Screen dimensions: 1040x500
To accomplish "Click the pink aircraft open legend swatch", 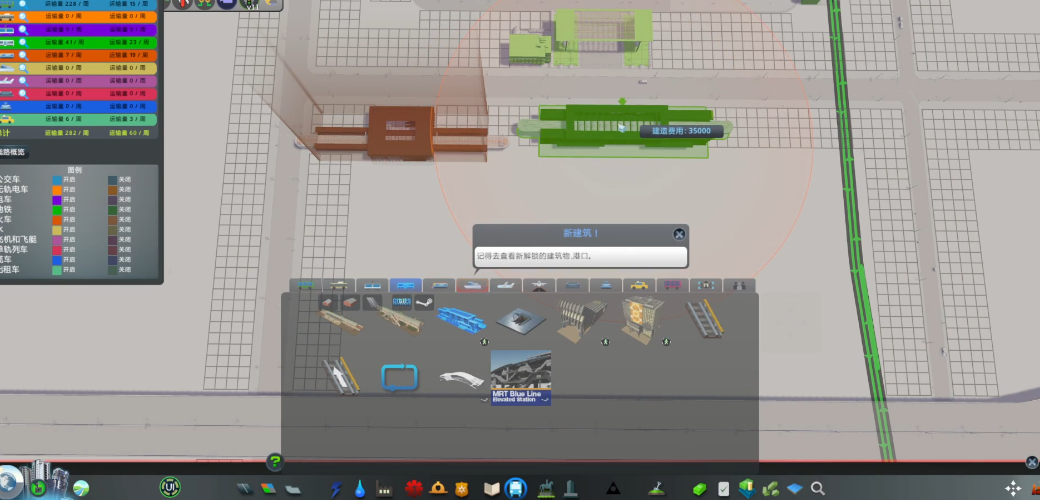I will [x=57, y=239].
